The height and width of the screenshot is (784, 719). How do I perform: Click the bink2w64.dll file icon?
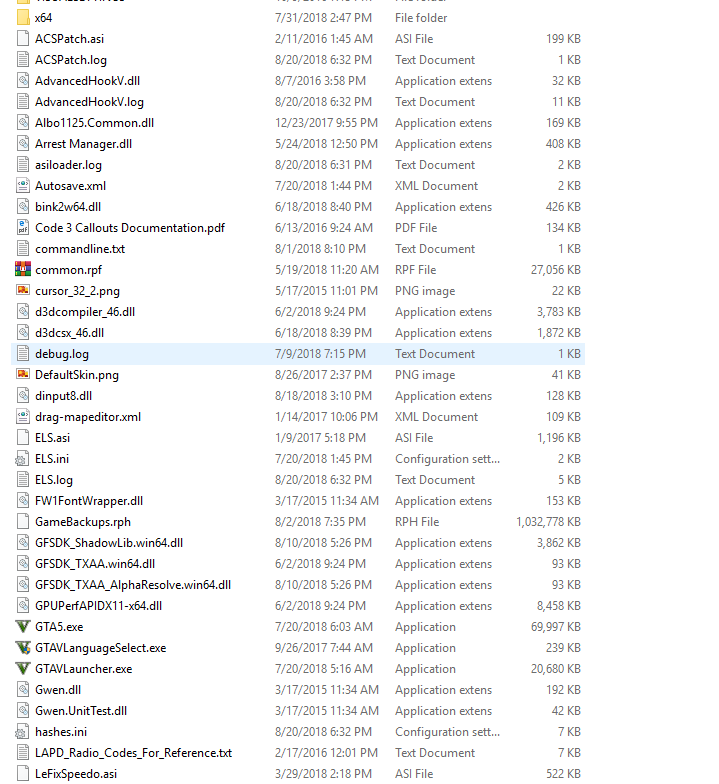[23, 207]
